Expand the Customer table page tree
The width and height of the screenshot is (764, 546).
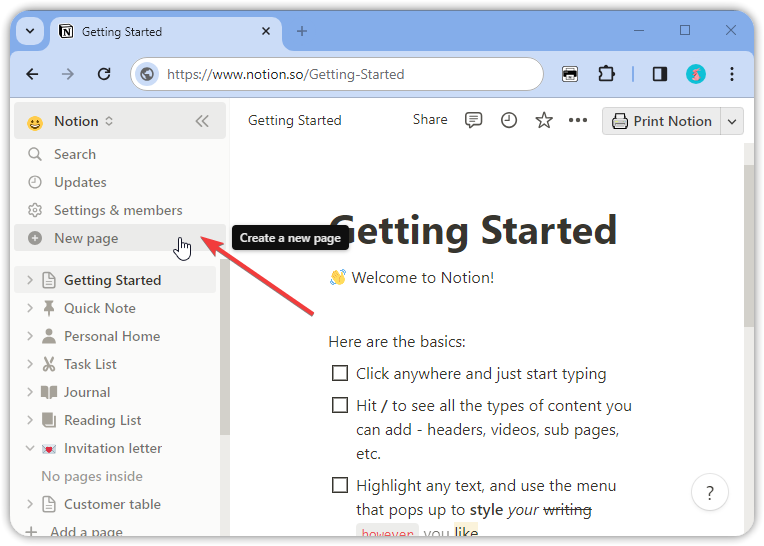[x=30, y=504]
